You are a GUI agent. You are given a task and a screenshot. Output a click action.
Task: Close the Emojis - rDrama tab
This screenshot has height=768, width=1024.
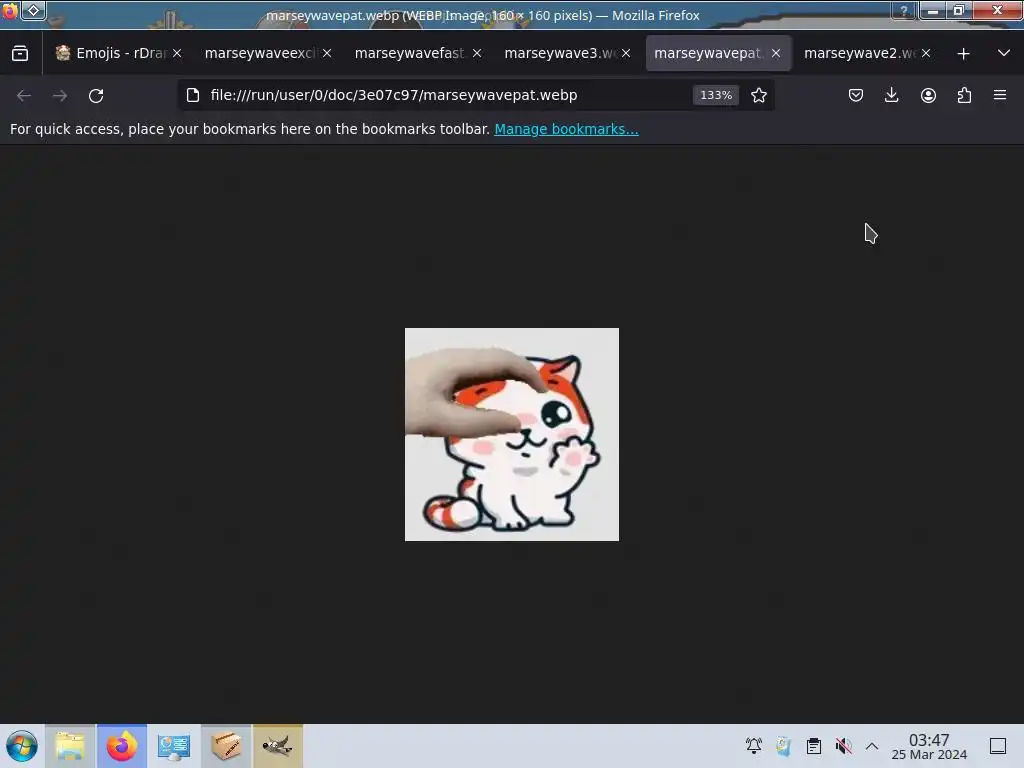tap(177, 54)
